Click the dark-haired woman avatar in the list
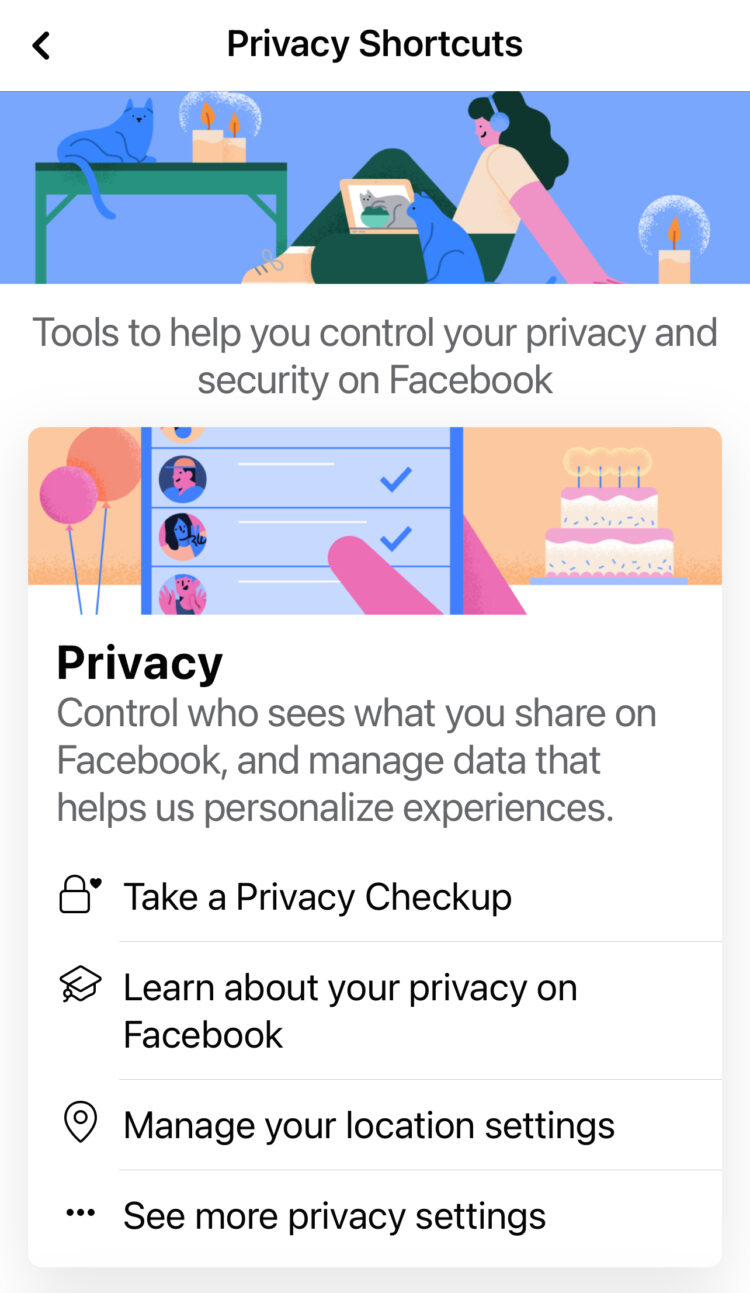 tap(182, 537)
